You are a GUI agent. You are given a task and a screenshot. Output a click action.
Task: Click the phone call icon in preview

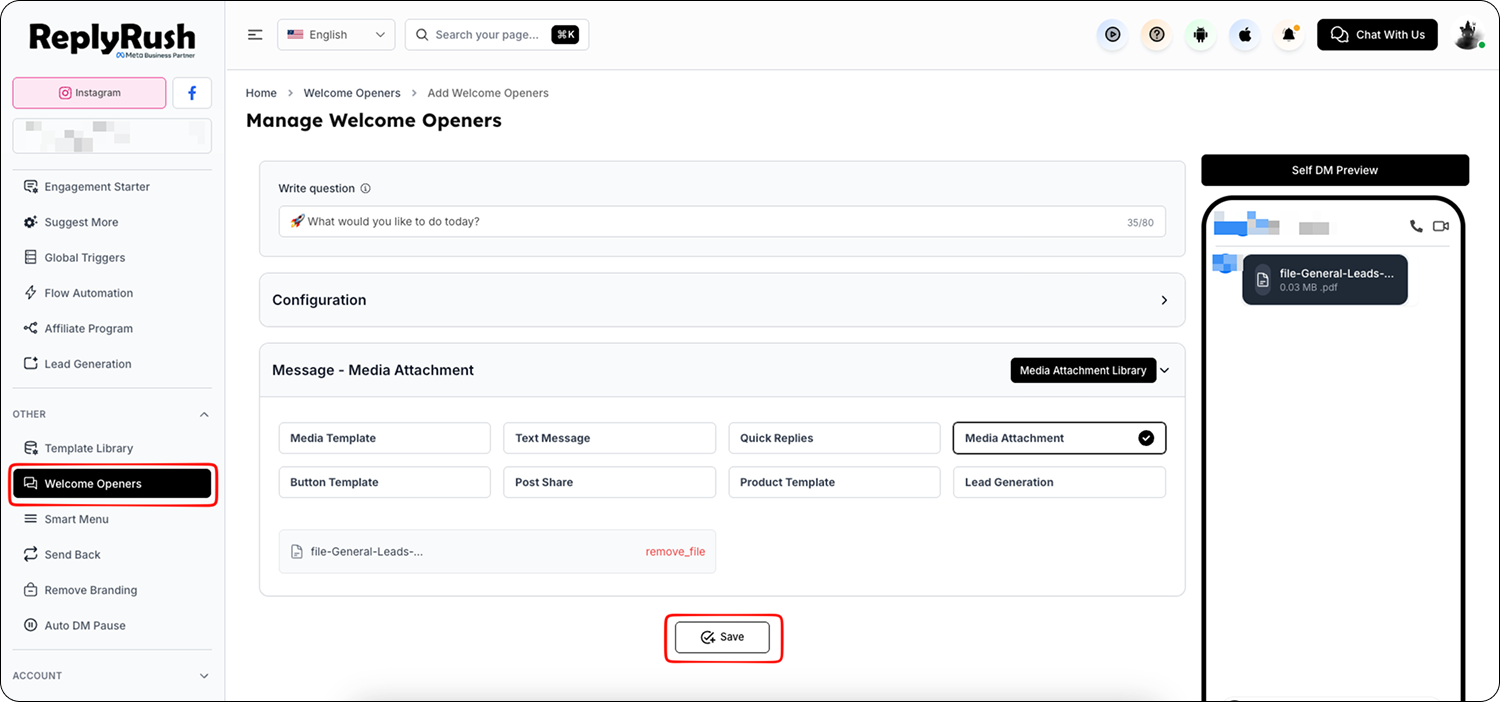tap(1416, 226)
